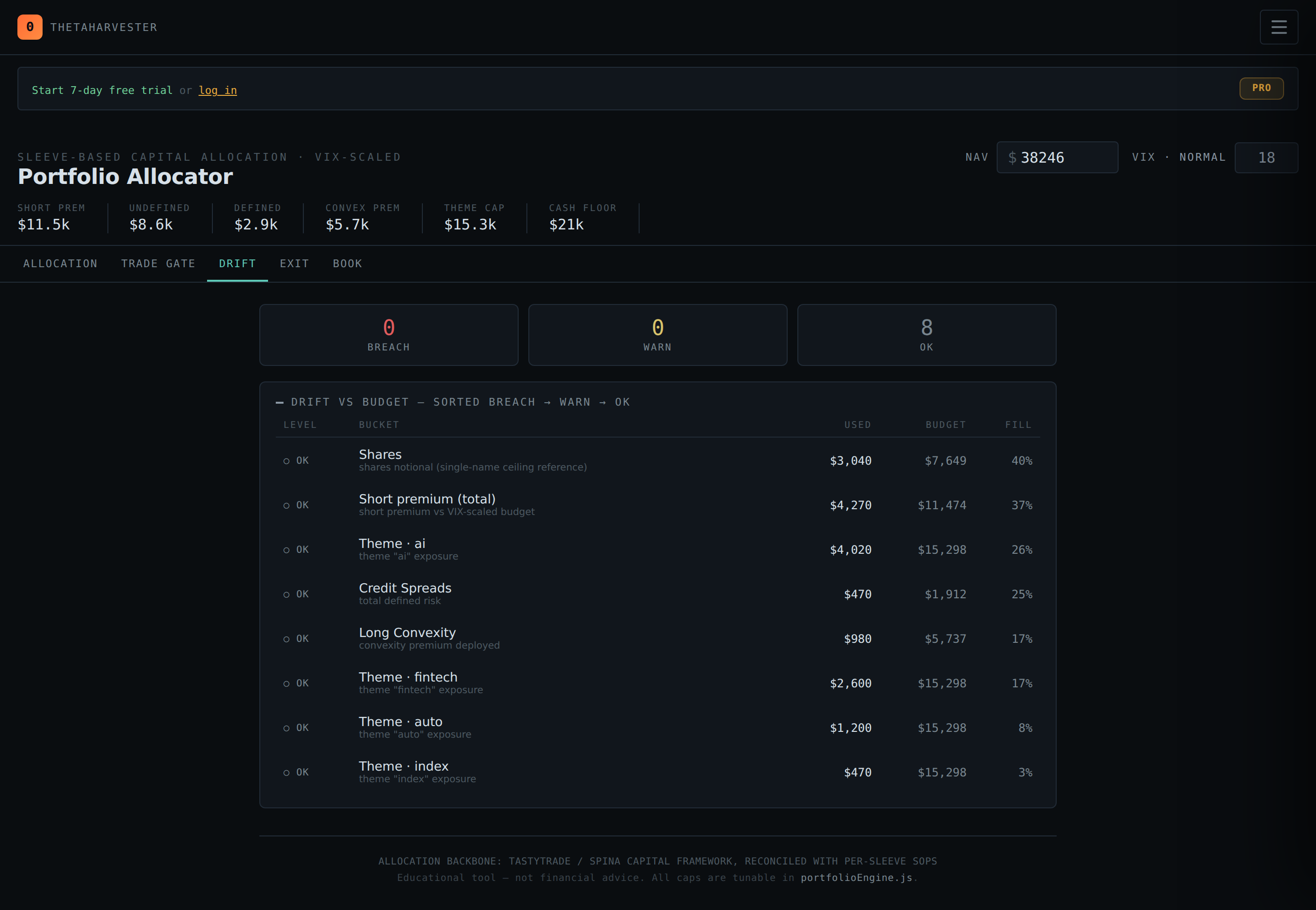This screenshot has width=1316, height=910.
Task: Click the status circle for Theme · index
Action: pos(286,773)
